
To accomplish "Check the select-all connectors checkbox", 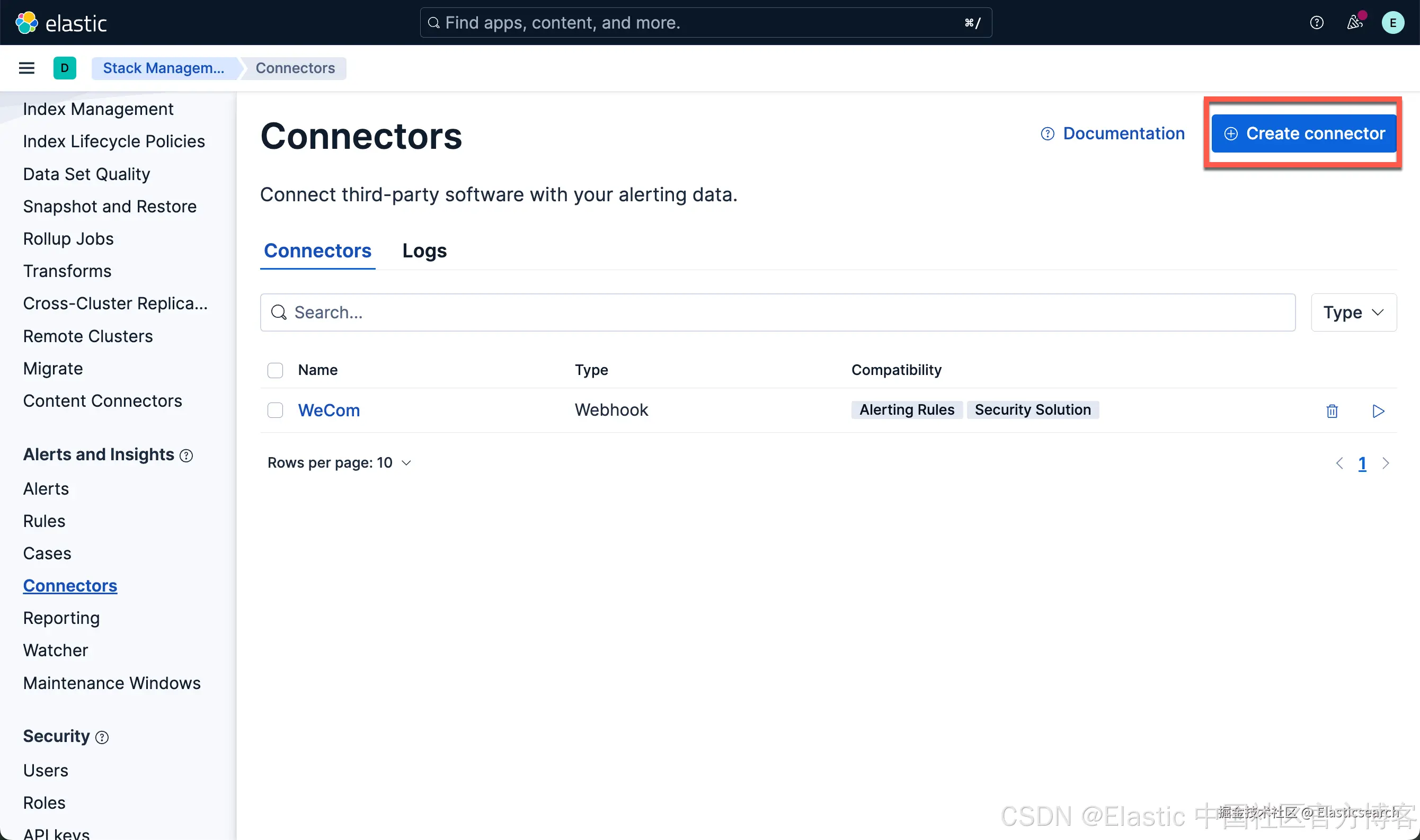I will [275, 370].
